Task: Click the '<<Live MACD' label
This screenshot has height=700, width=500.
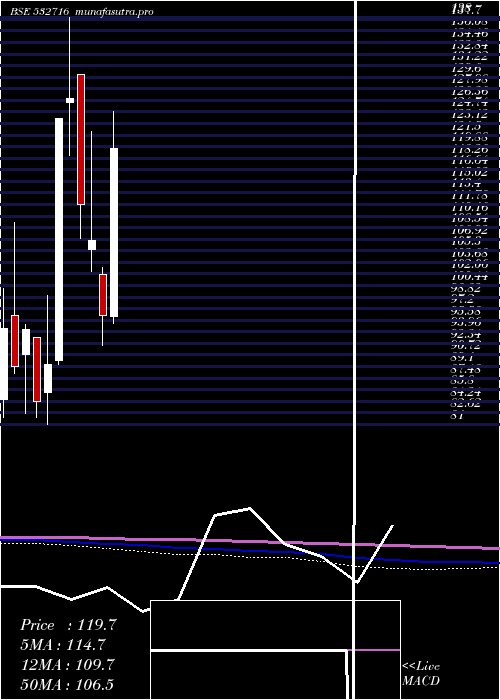Action: tap(421, 673)
